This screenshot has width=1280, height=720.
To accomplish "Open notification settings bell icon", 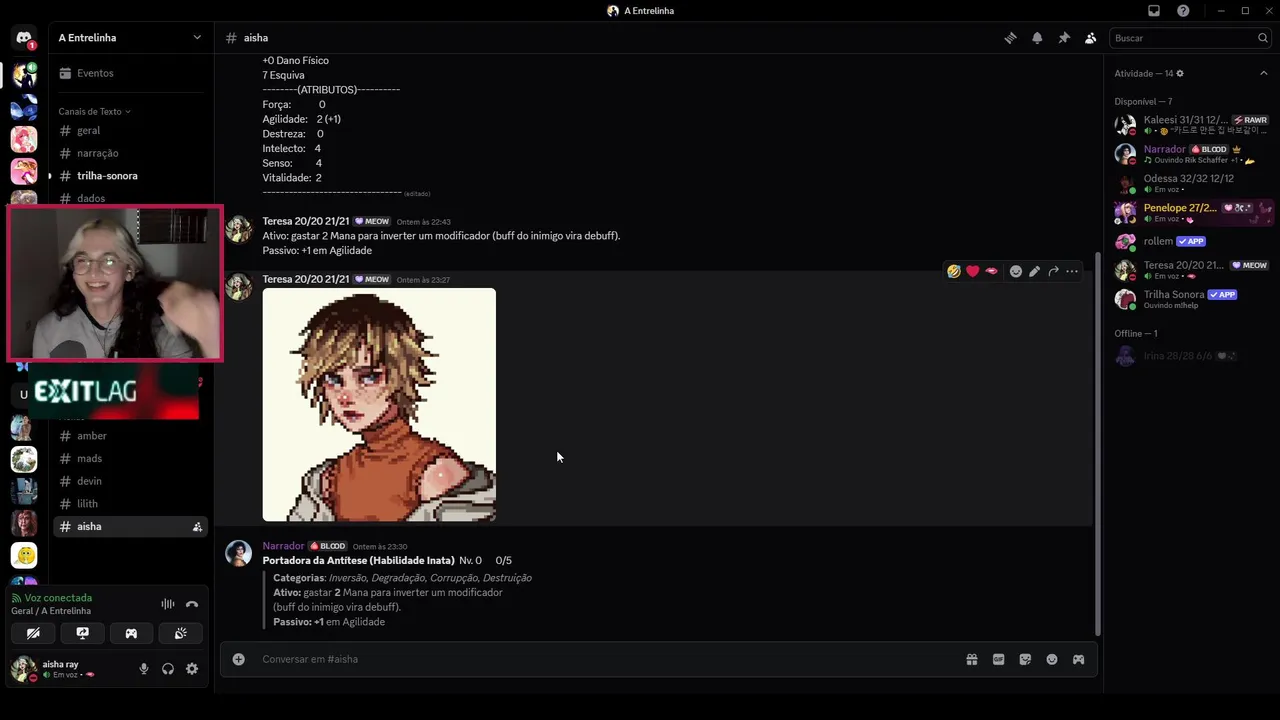I will point(1037,38).
